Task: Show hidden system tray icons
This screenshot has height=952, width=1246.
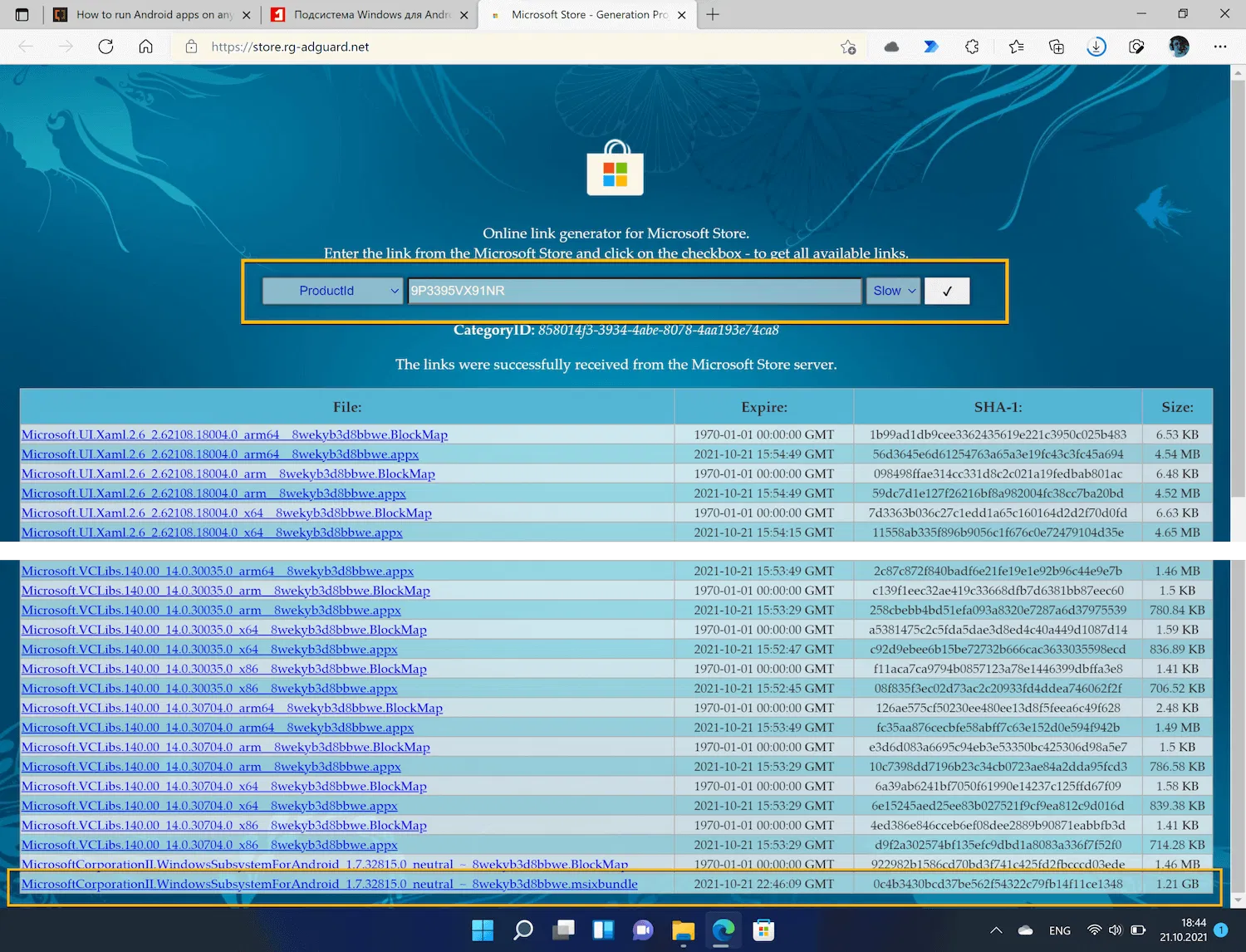Action: [996, 930]
